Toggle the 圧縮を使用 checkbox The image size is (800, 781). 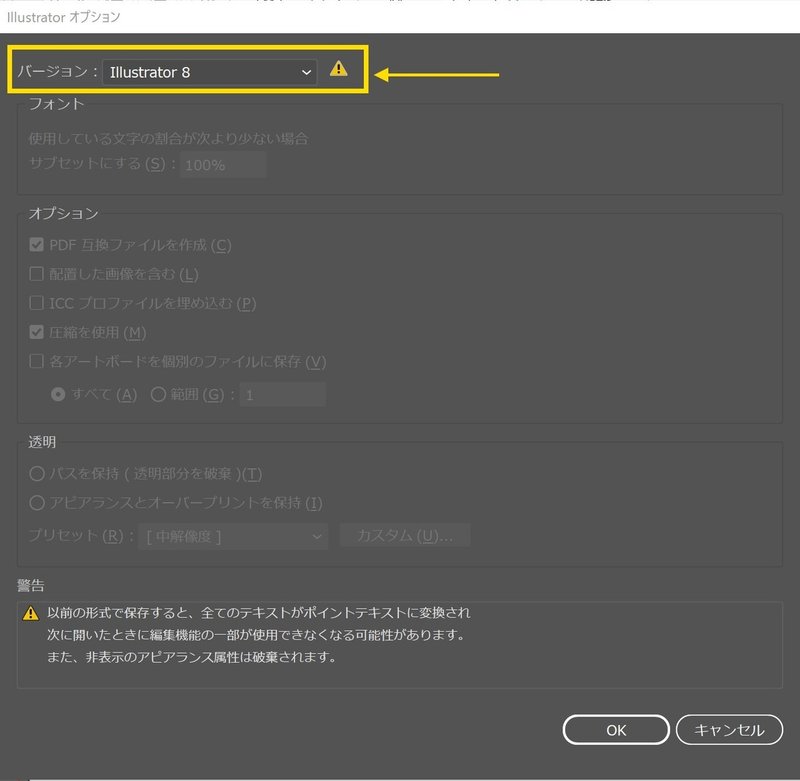(36, 332)
